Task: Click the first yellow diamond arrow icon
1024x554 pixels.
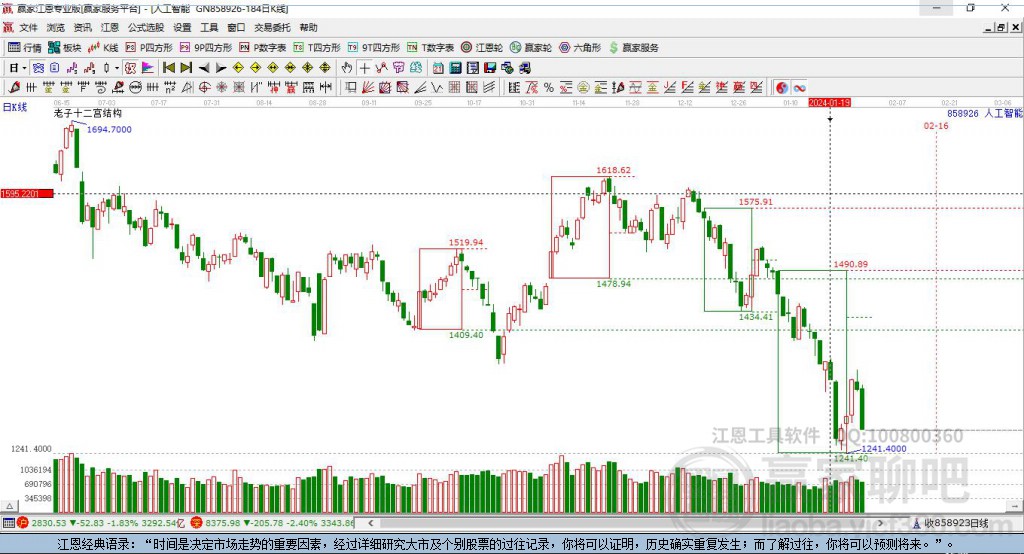Action: click(x=238, y=68)
